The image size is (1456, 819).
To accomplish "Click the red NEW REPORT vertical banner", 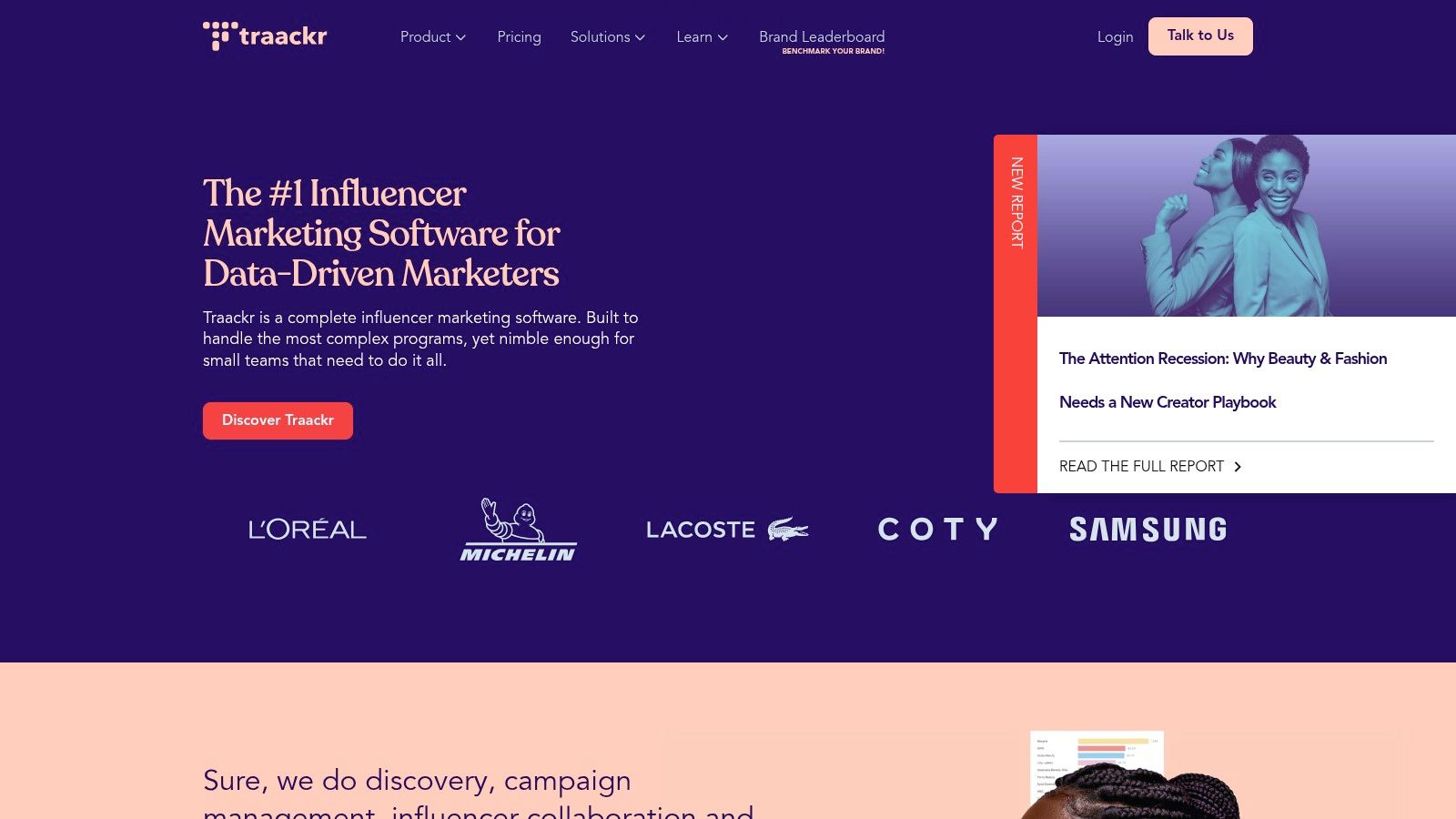I will (1016, 314).
